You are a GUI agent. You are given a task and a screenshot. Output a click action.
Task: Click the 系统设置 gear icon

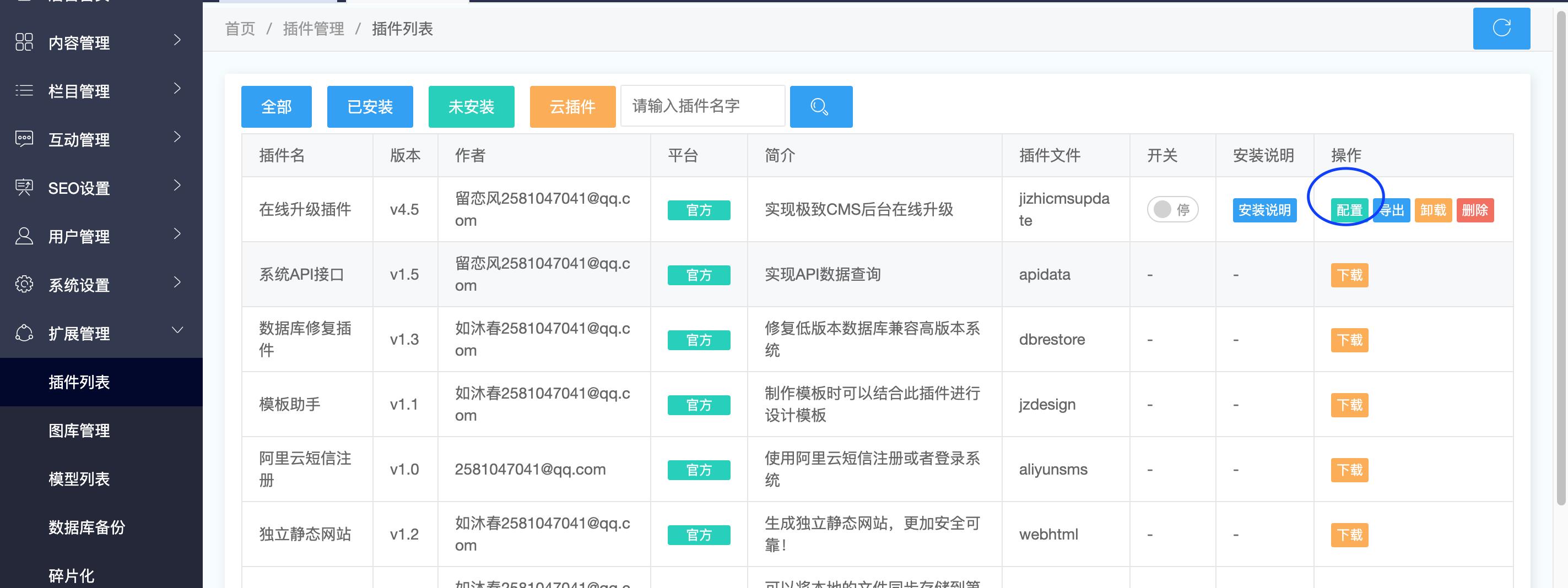click(24, 284)
